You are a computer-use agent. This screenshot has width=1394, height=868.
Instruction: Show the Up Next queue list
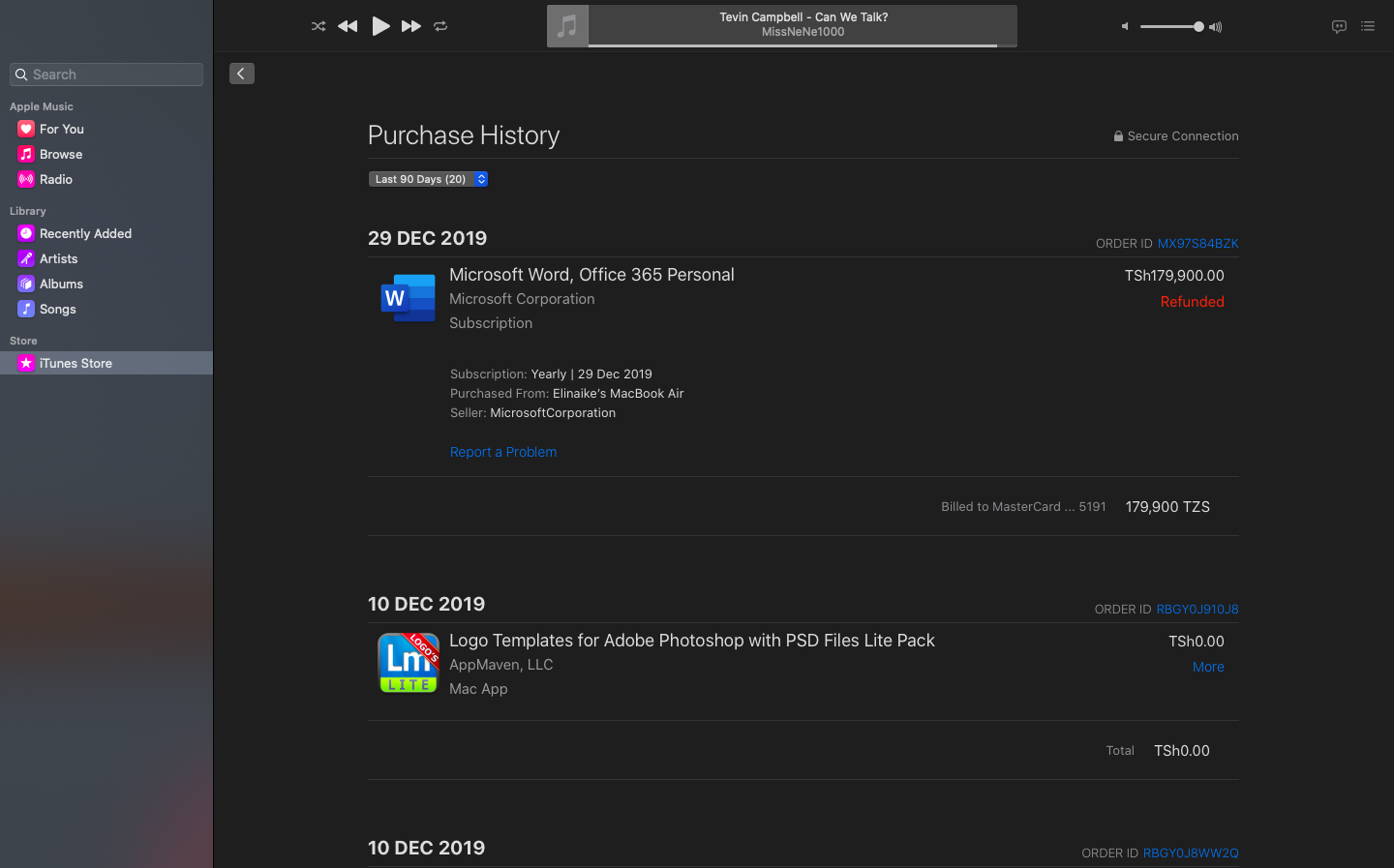1368,26
